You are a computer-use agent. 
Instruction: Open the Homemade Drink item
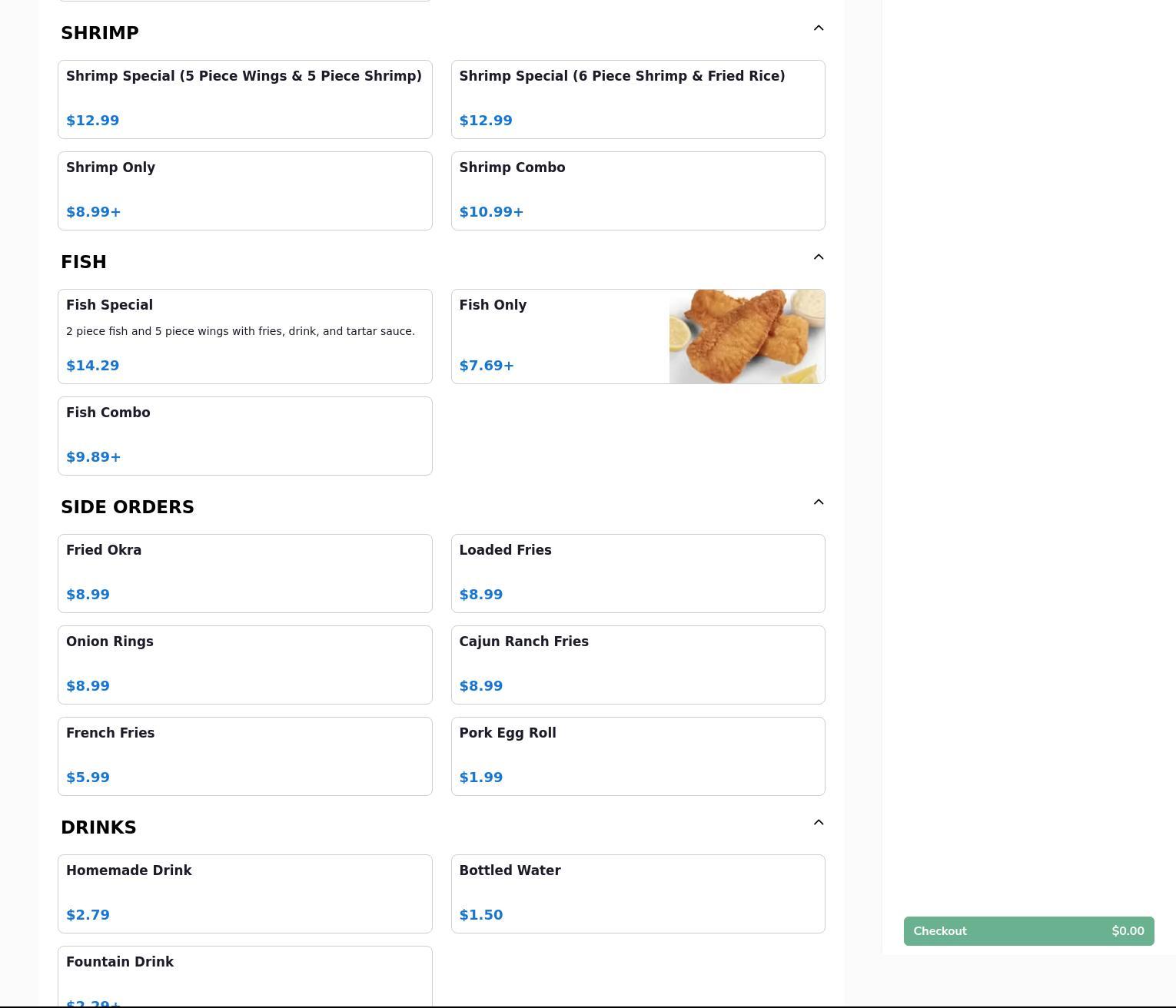point(244,894)
